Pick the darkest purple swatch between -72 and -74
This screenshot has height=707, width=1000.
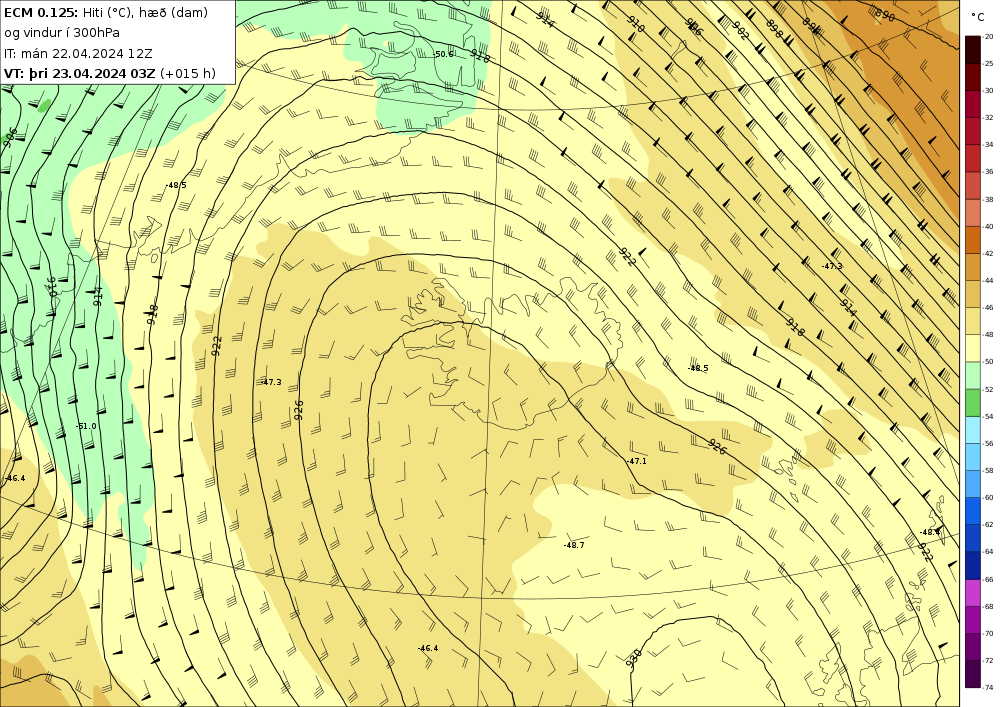coord(973,674)
